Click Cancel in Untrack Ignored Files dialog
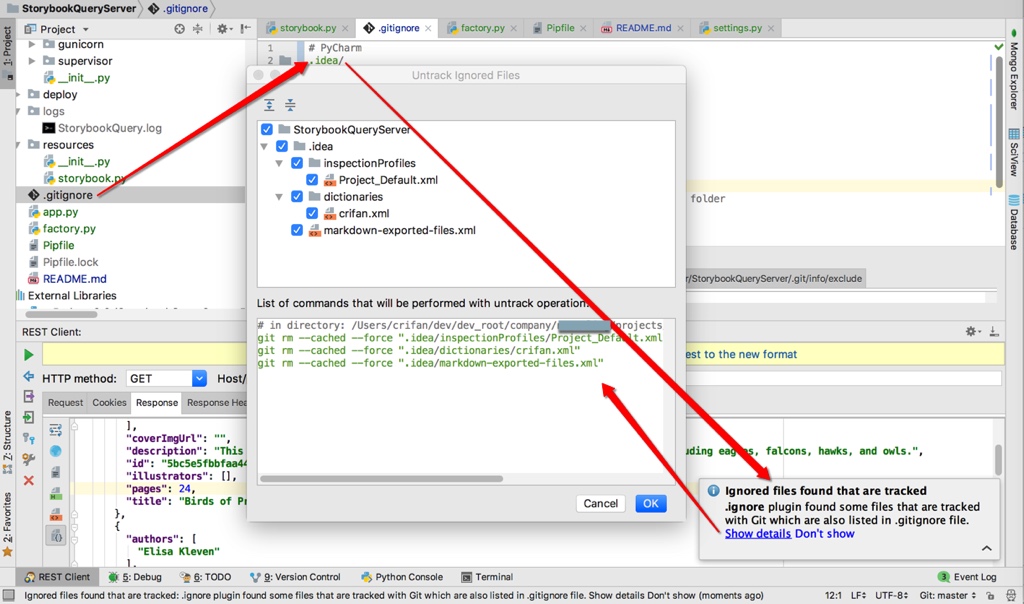 tap(600, 503)
